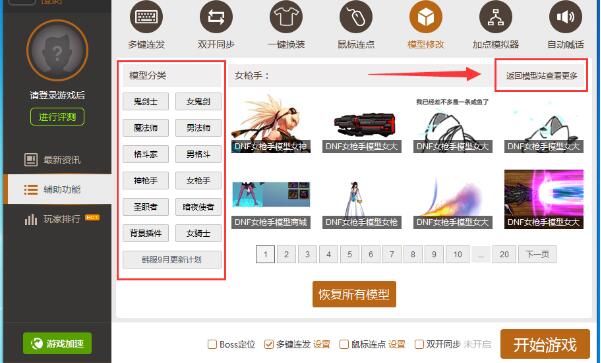Go to page 4 of models
The width and height of the screenshot is (601, 363).
click(x=328, y=254)
